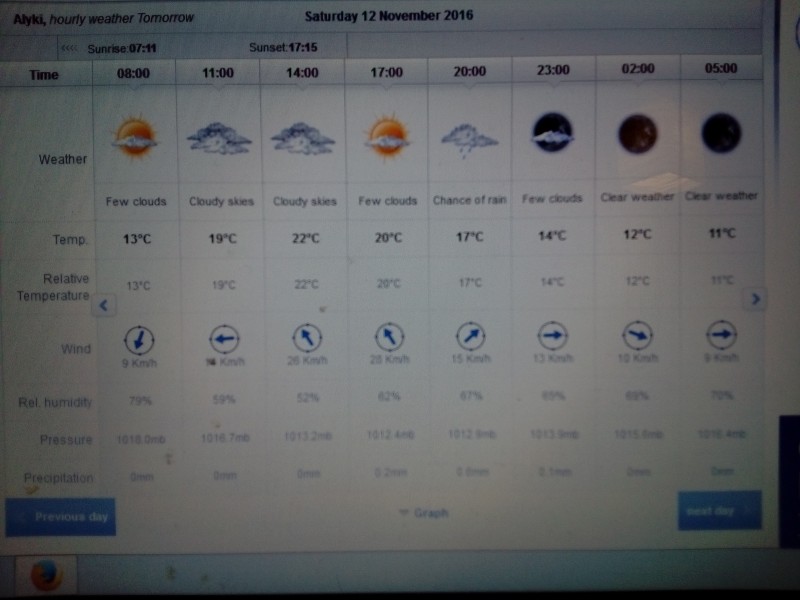Click the date 'Saturday 12 November 2016'
Screen dimensions: 800x600
pyautogui.click(x=389, y=16)
